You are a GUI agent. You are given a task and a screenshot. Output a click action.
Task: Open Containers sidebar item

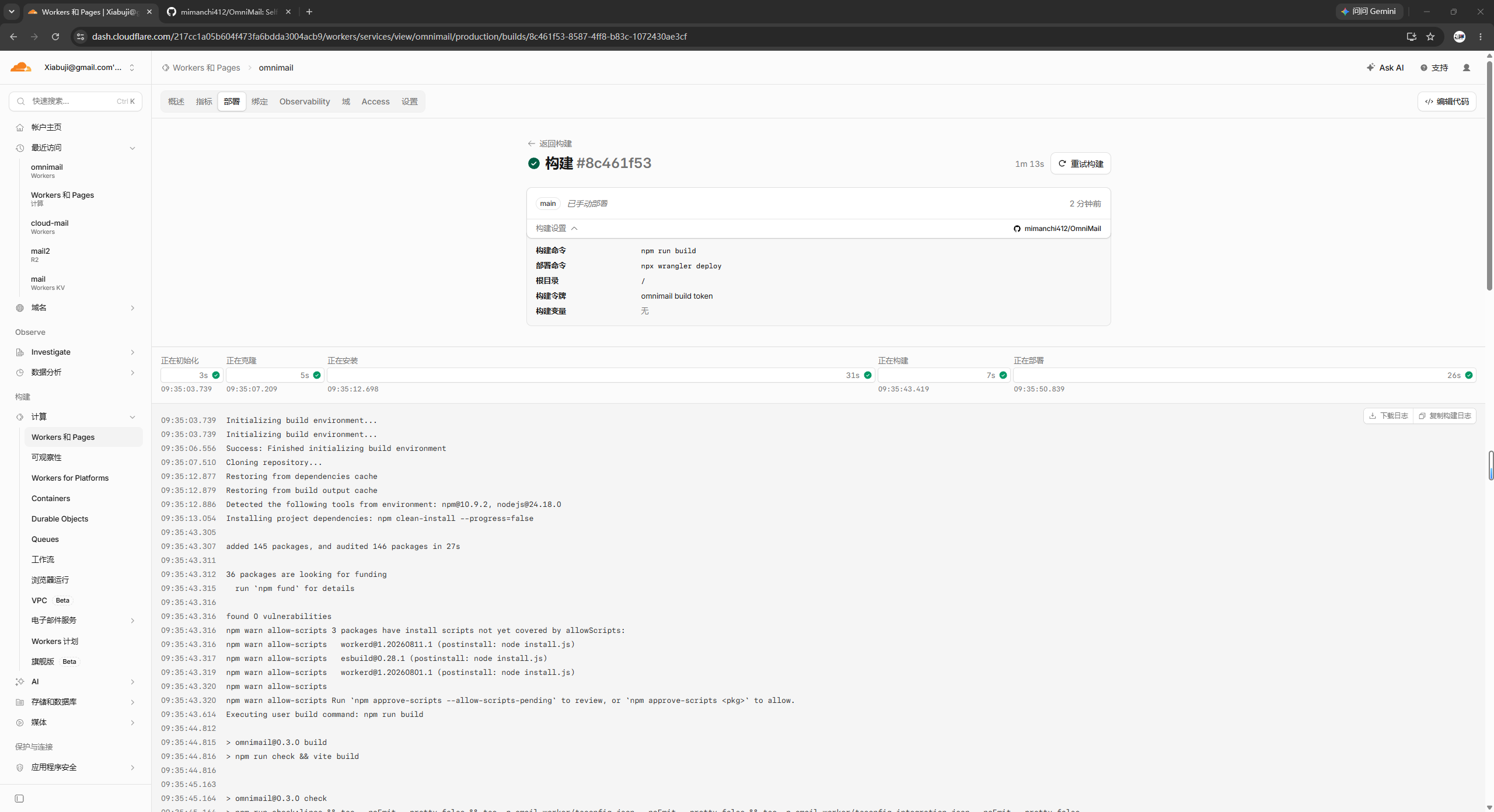click(x=51, y=498)
